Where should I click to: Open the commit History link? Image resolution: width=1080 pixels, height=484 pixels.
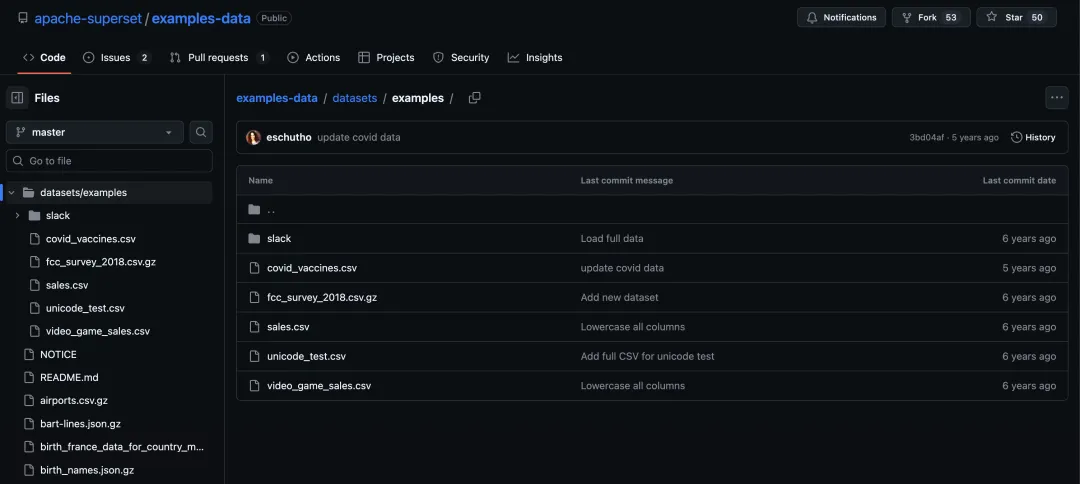(x=1033, y=137)
